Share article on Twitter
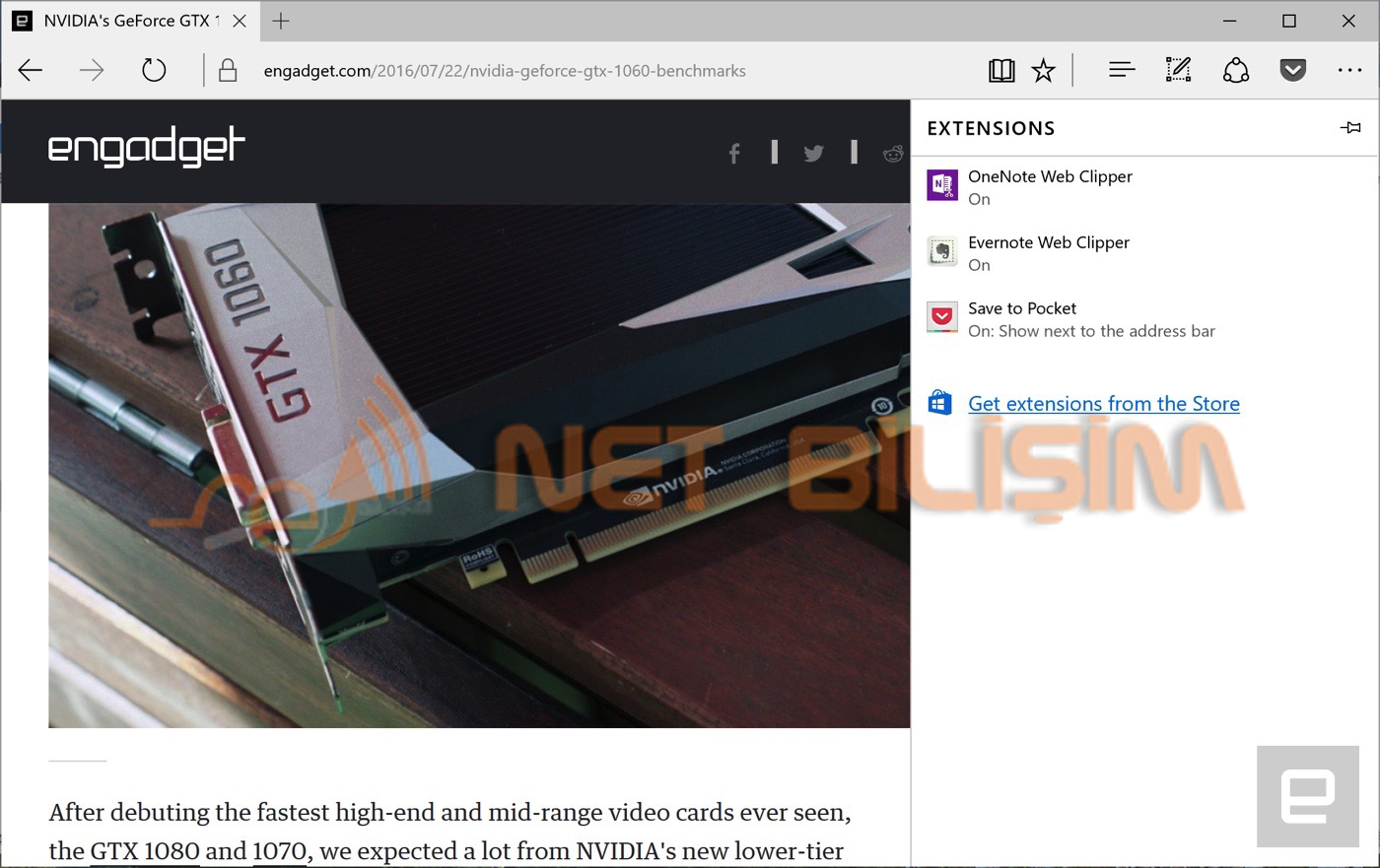 tap(813, 153)
